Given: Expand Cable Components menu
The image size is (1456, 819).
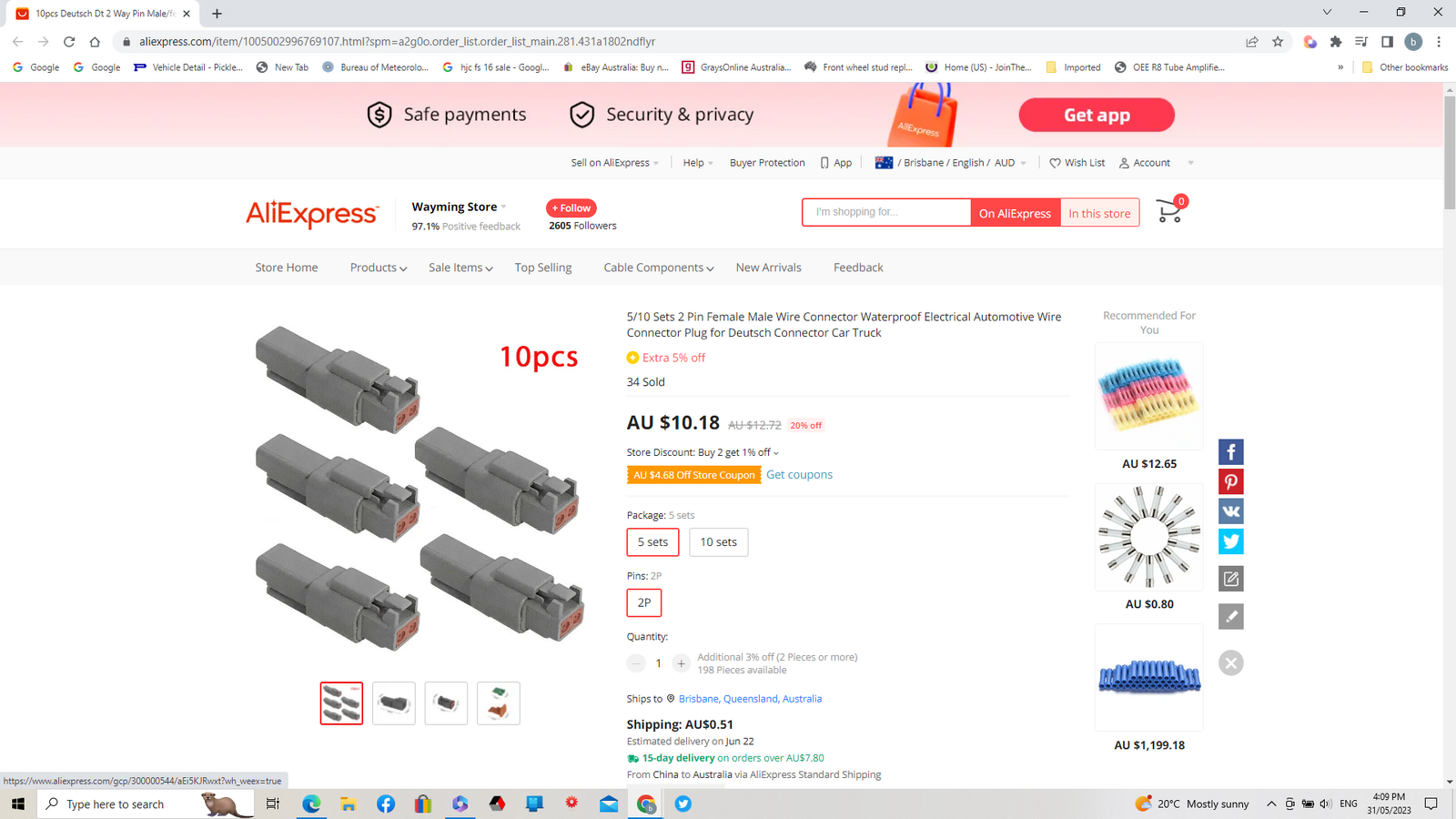Looking at the screenshot, I should (659, 268).
